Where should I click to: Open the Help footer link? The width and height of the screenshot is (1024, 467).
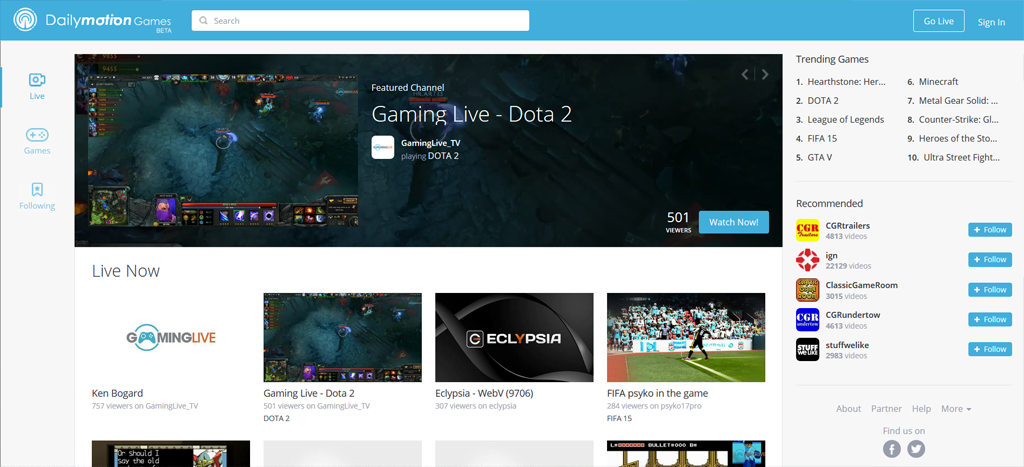point(921,409)
